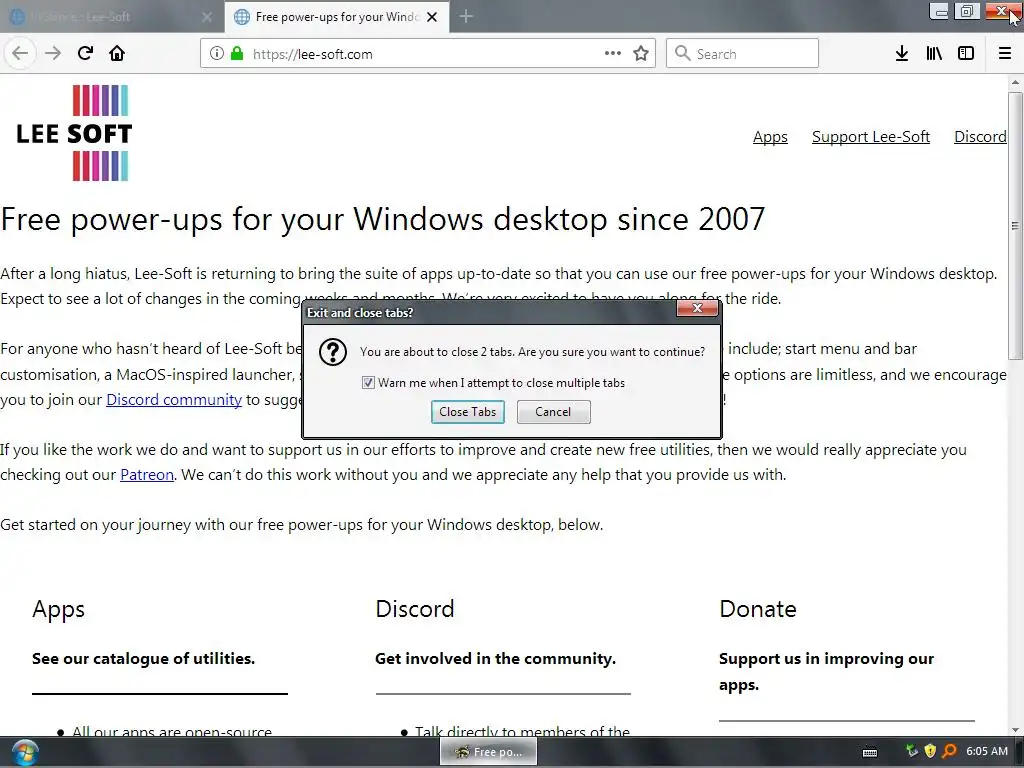This screenshot has width=1024, height=768.
Task: Go to the browser Home page
Action: coord(117,54)
